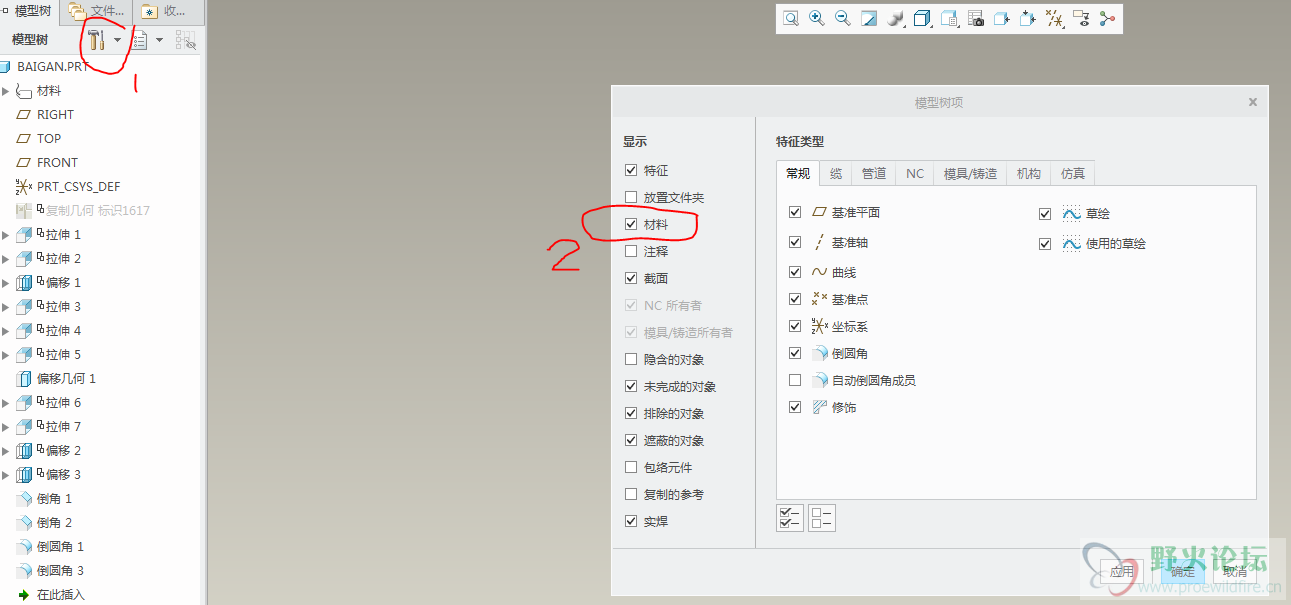Click the Refit view icon in graphics toolbar
The image size is (1291, 605).
click(791, 19)
